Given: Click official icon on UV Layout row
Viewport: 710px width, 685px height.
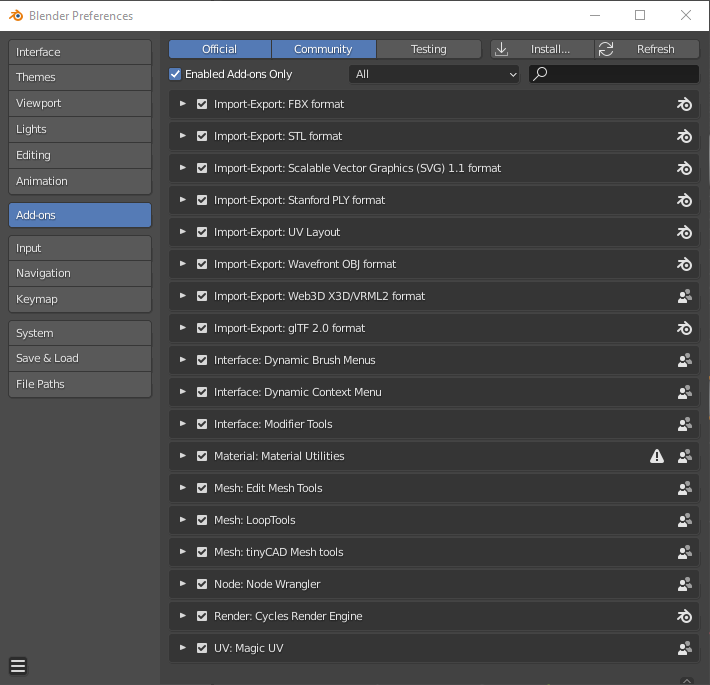Looking at the screenshot, I should click(x=684, y=232).
